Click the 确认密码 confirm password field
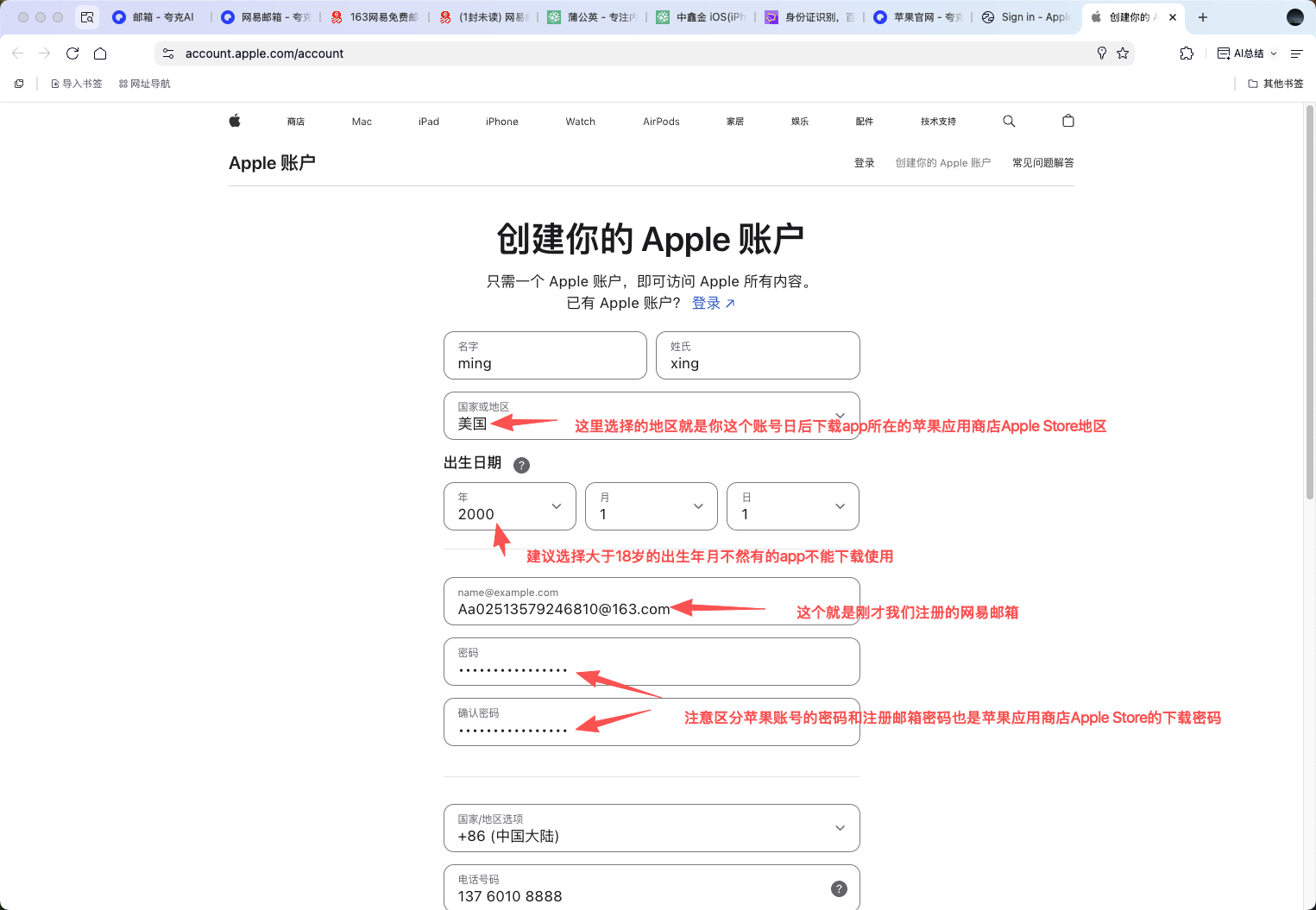The height and width of the screenshot is (910, 1316). pos(652,722)
